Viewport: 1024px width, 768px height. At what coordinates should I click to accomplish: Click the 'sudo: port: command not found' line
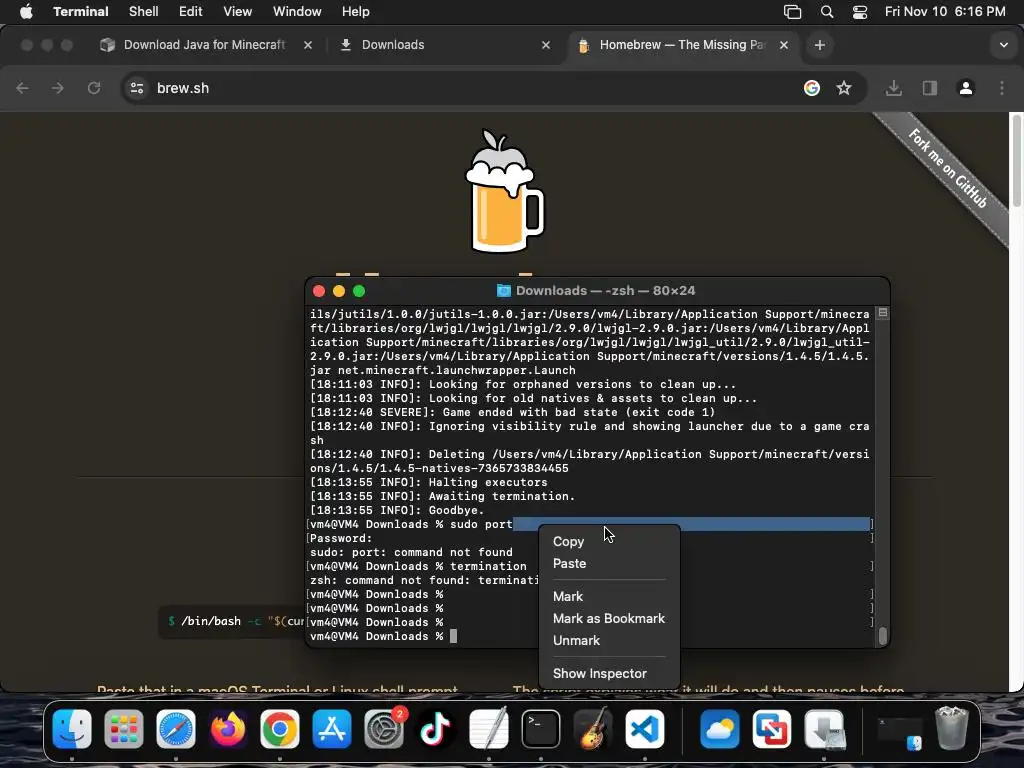(411, 552)
